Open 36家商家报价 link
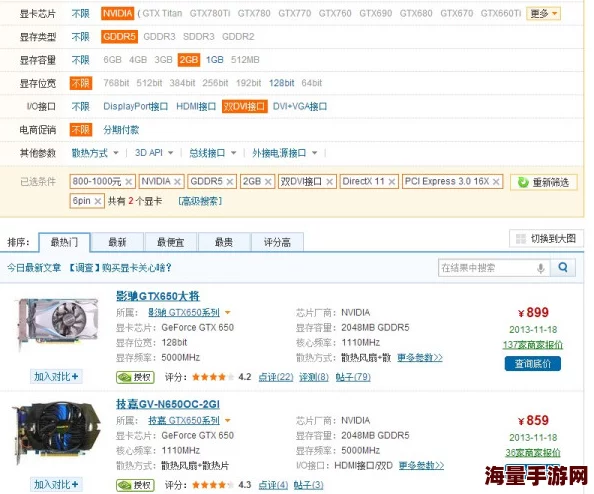 [533, 452]
